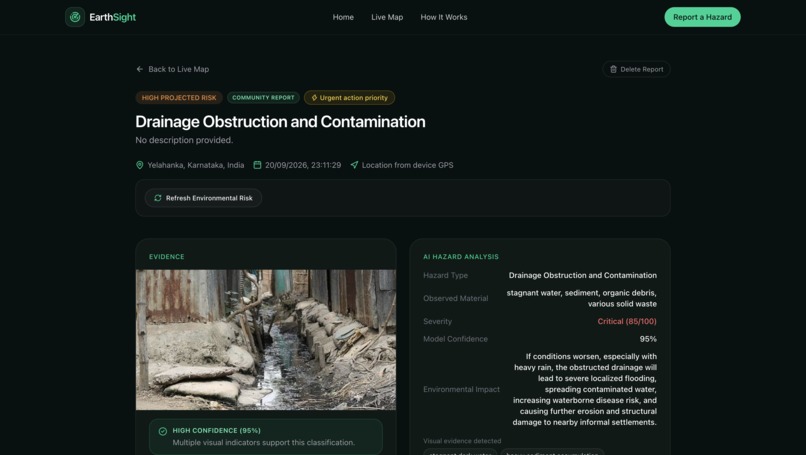This screenshot has height=455, width=806.
Task: Click the HIGH PROJECTED RISK badge
Action: tap(179, 98)
